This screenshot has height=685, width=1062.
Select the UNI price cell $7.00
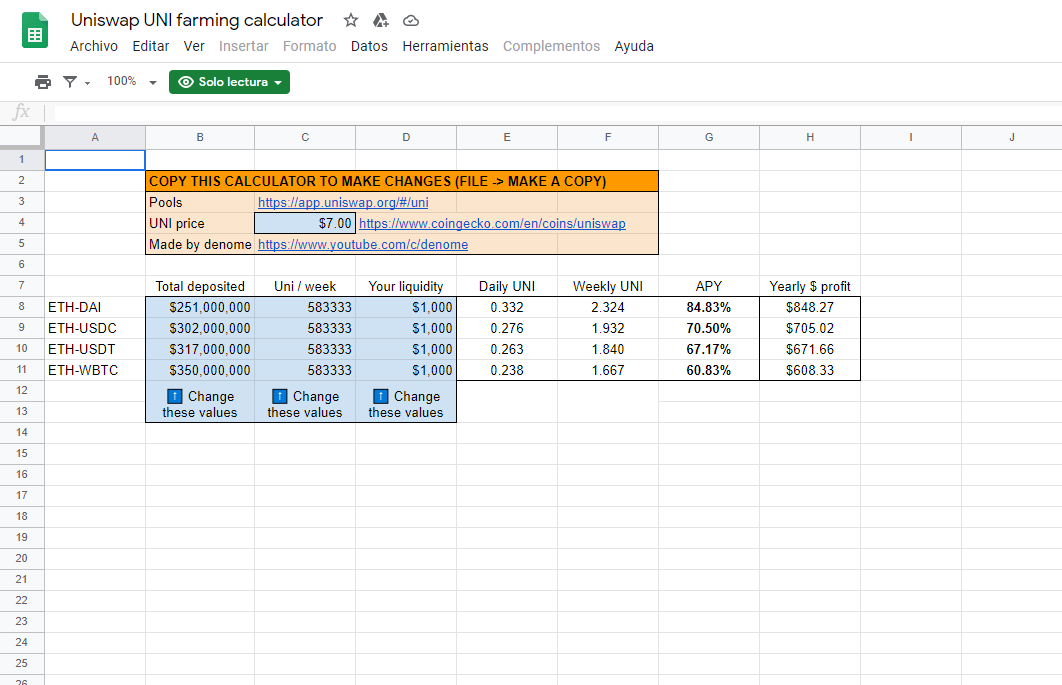point(305,223)
